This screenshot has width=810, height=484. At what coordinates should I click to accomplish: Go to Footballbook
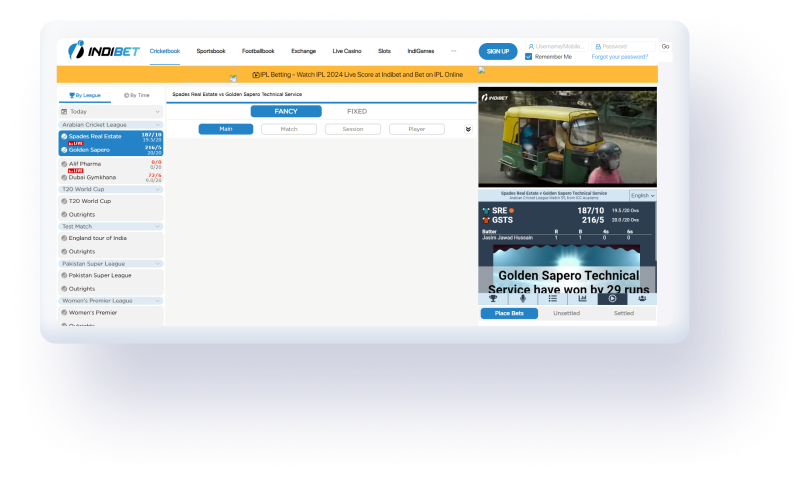coord(258,51)
